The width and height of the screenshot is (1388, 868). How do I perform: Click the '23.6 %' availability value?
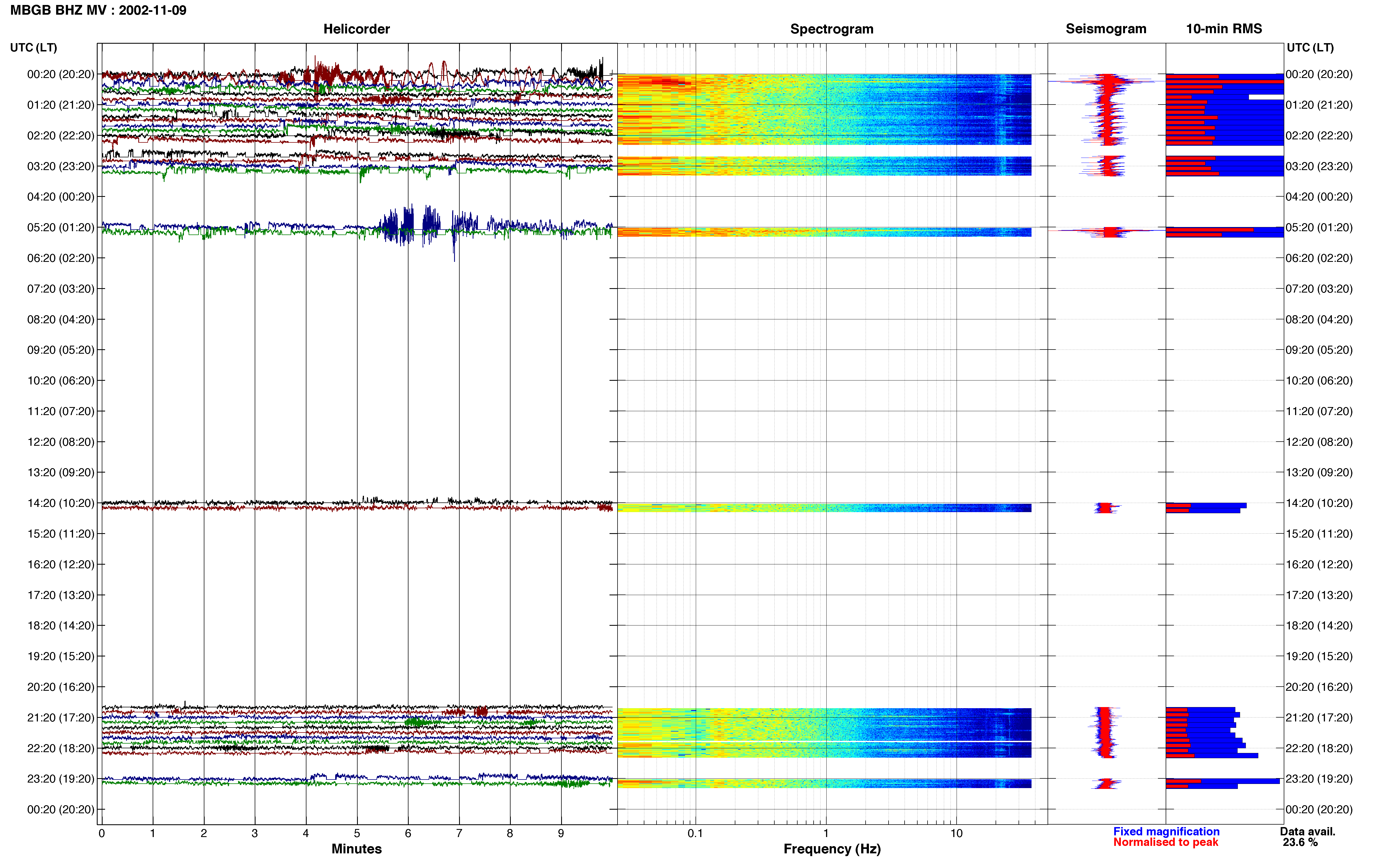(1300, 842)
